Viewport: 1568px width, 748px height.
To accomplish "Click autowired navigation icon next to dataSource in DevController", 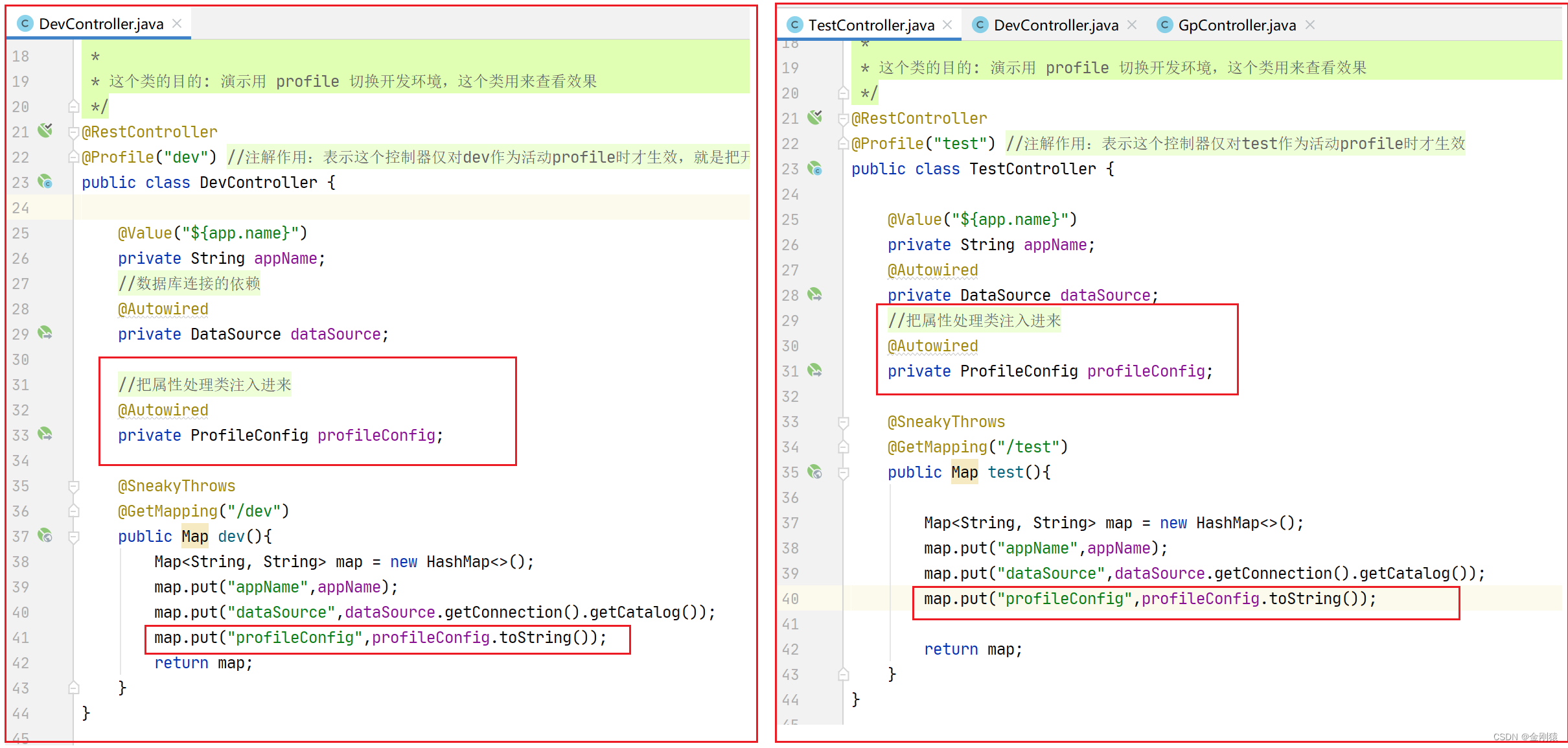I will click(x=45, y=333).
